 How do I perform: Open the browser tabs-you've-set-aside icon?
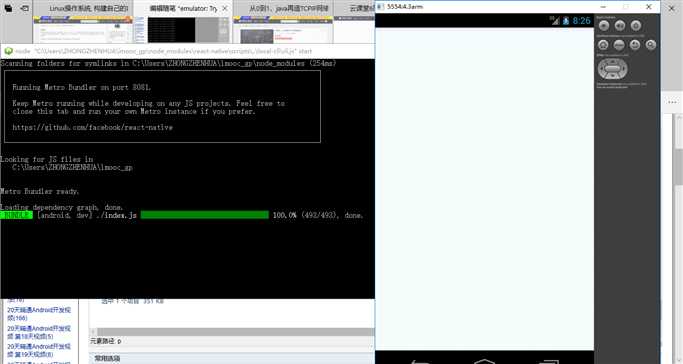(9, 8)
